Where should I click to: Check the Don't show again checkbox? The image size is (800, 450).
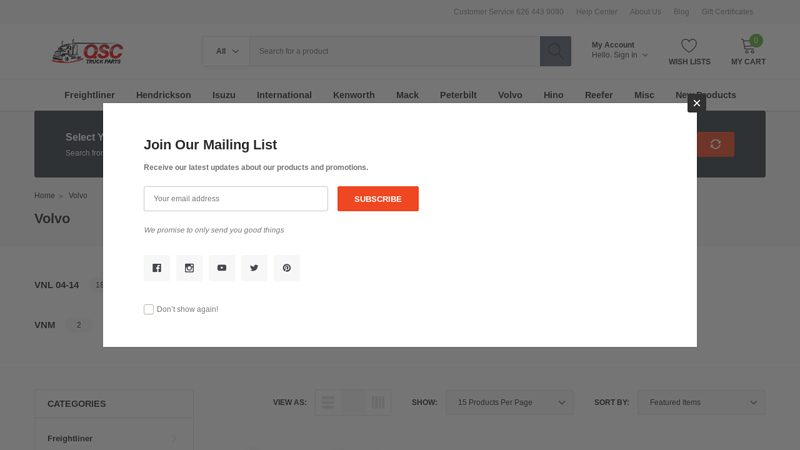tap(149, 310)
